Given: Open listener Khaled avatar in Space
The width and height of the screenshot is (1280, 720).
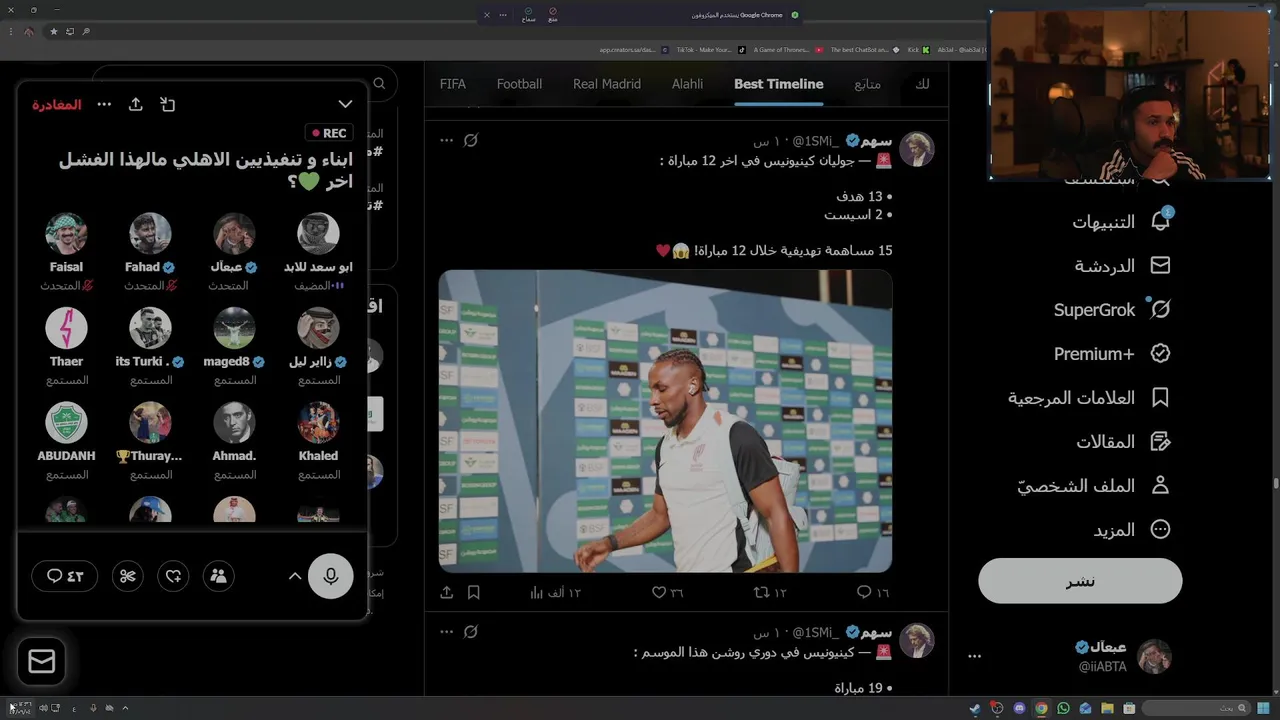Looking at the screenshot, I should point(318,422).
